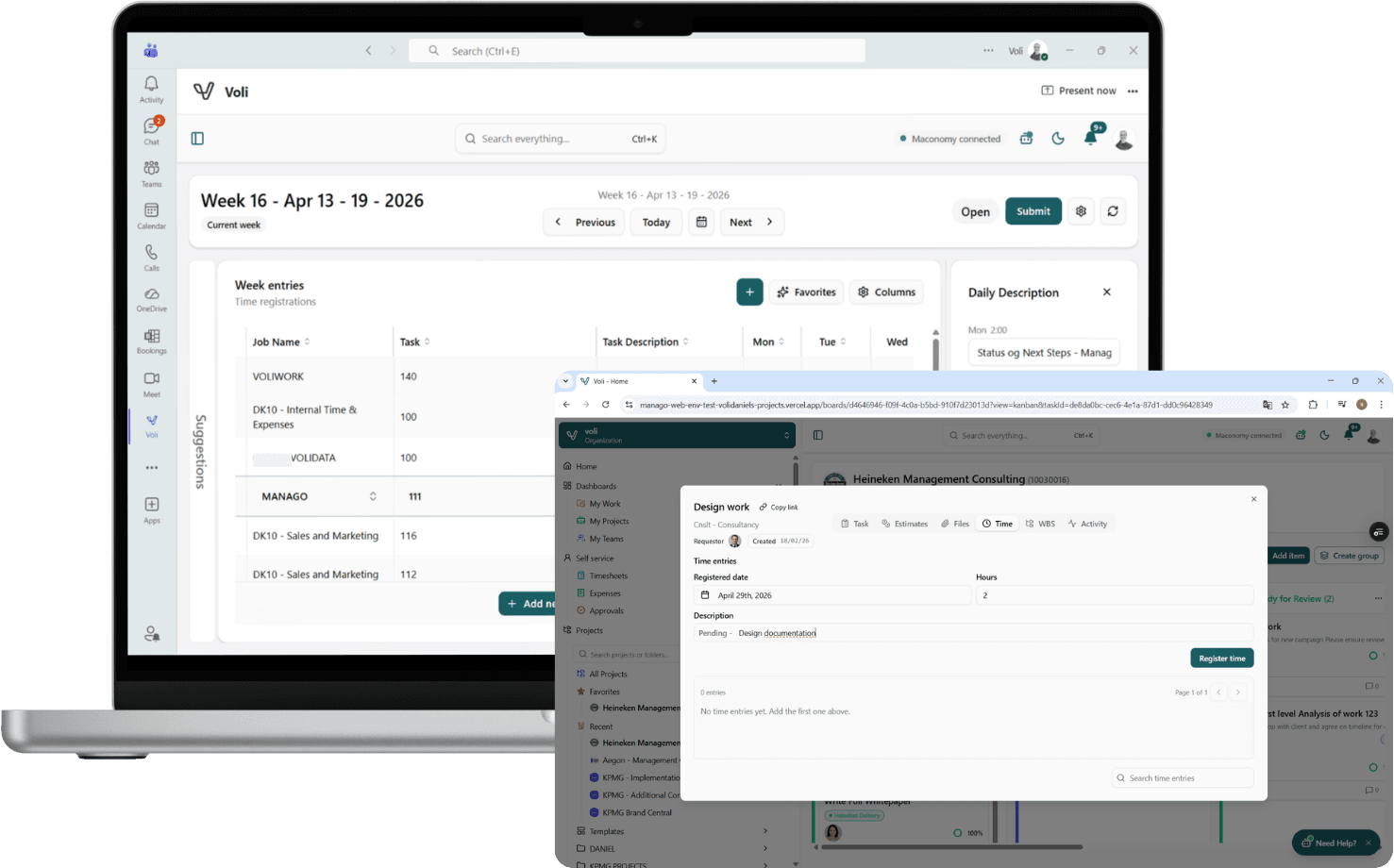This screenshot has width=1394, height=868.
Task: Focus the Search time entries field
Action: point(1184,778)
